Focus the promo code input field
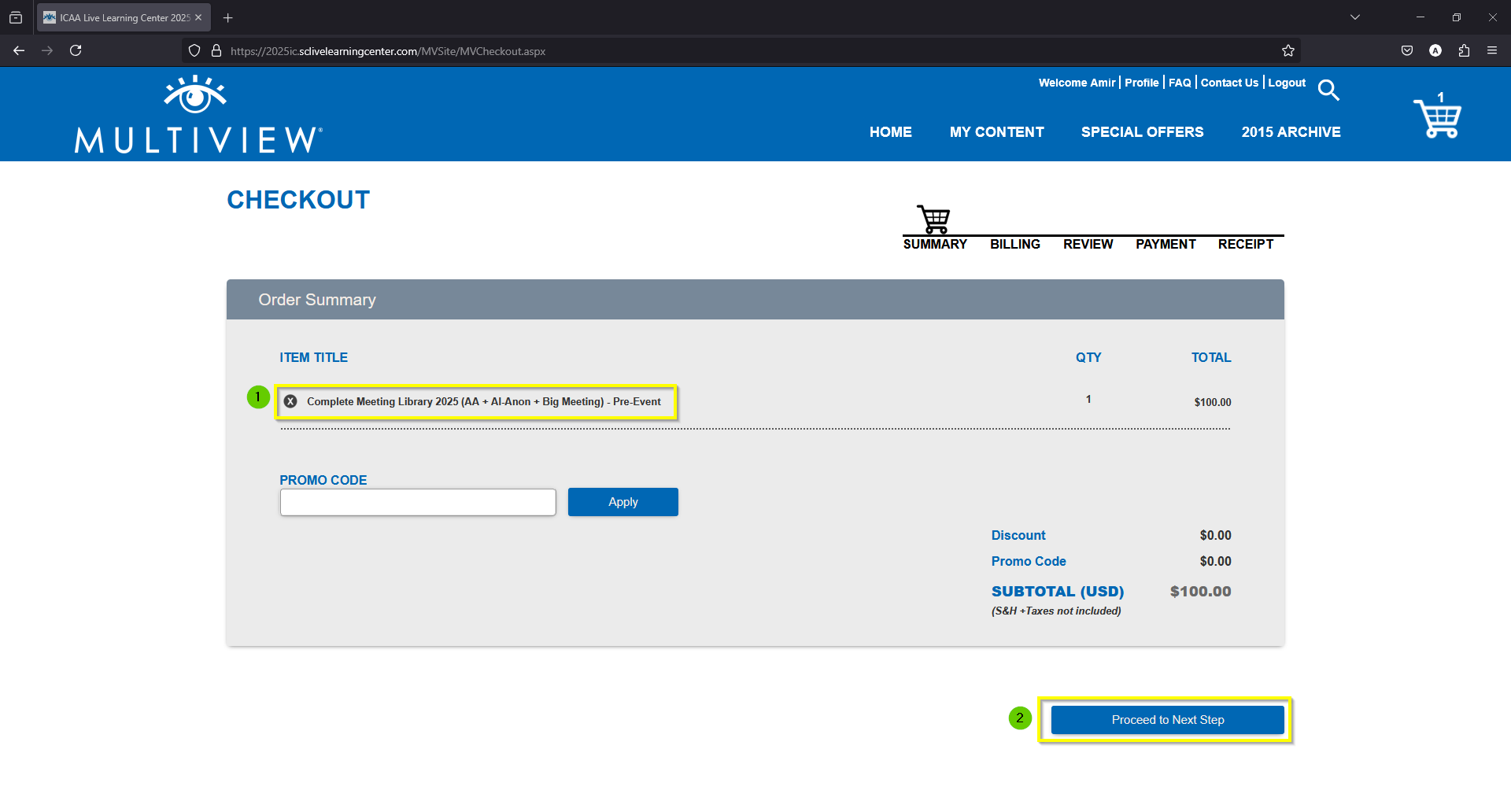 [418, 502]
